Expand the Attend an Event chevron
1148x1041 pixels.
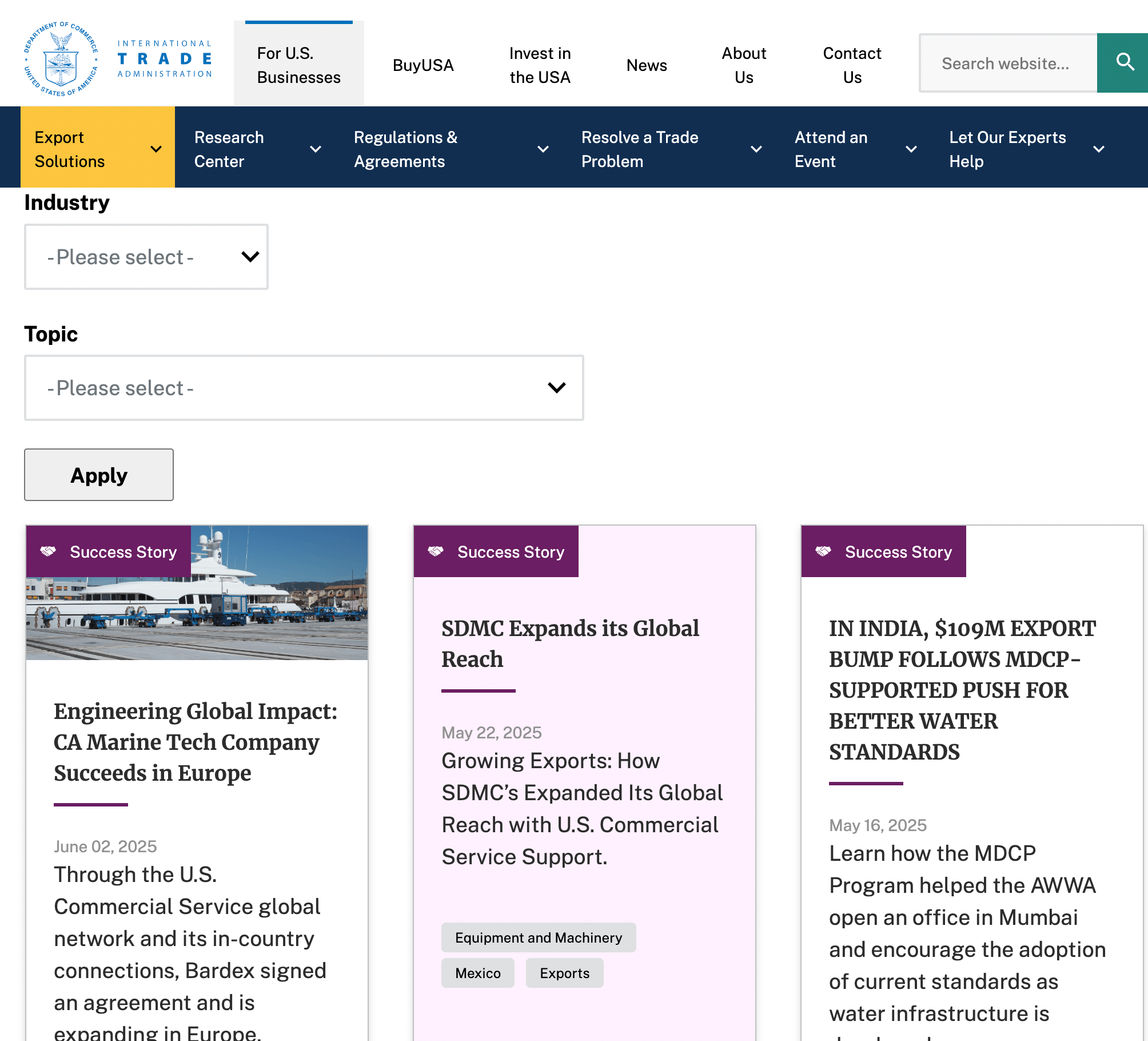(x=911, y=149)
